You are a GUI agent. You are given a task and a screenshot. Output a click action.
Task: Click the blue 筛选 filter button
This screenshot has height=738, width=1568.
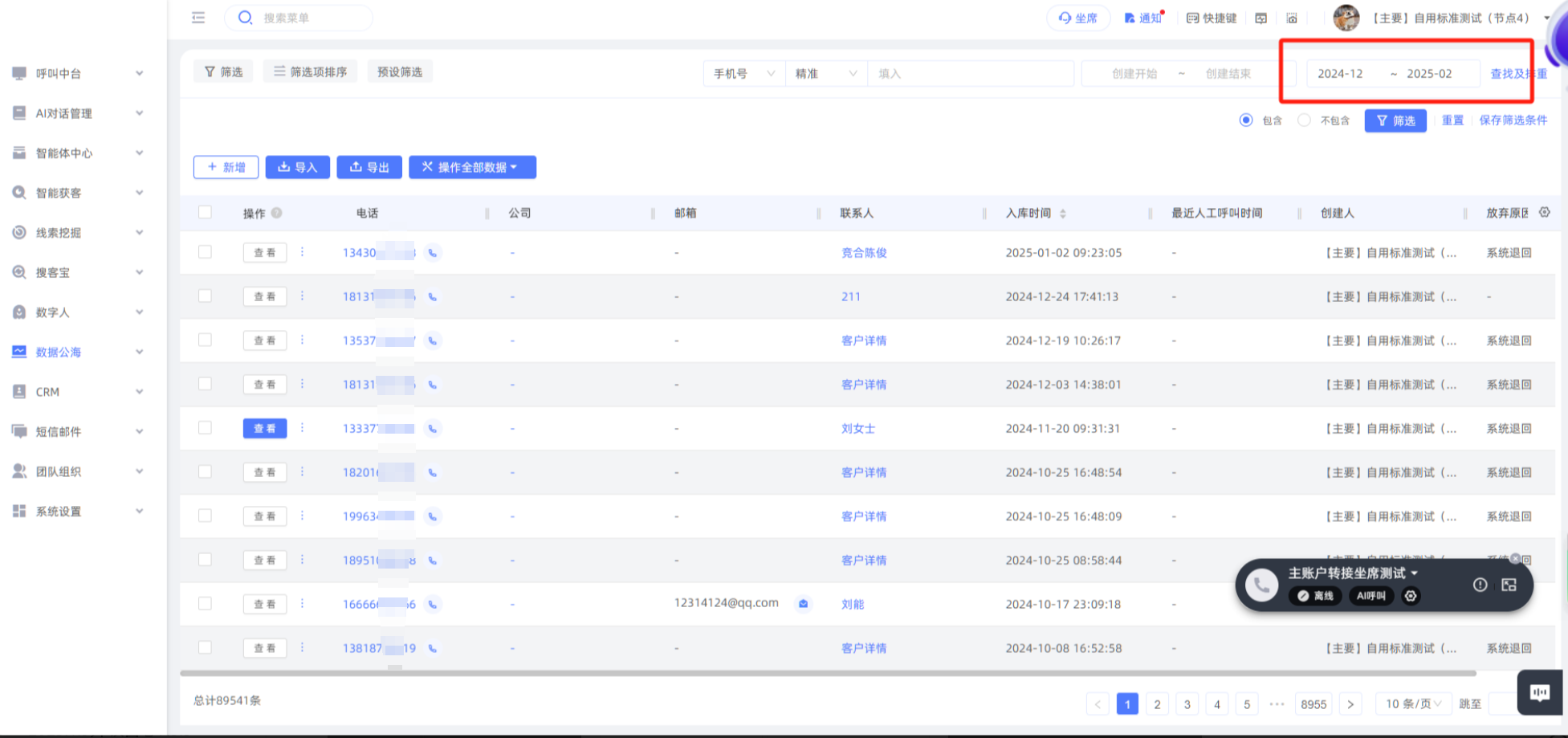pos(1395,120)
